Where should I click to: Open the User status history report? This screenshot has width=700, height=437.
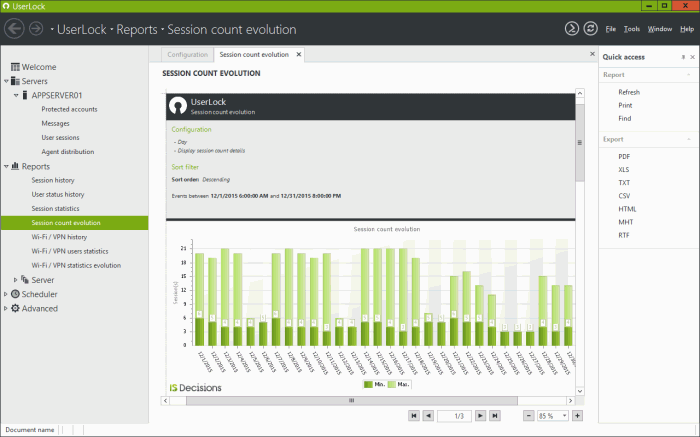pos(58,195)
